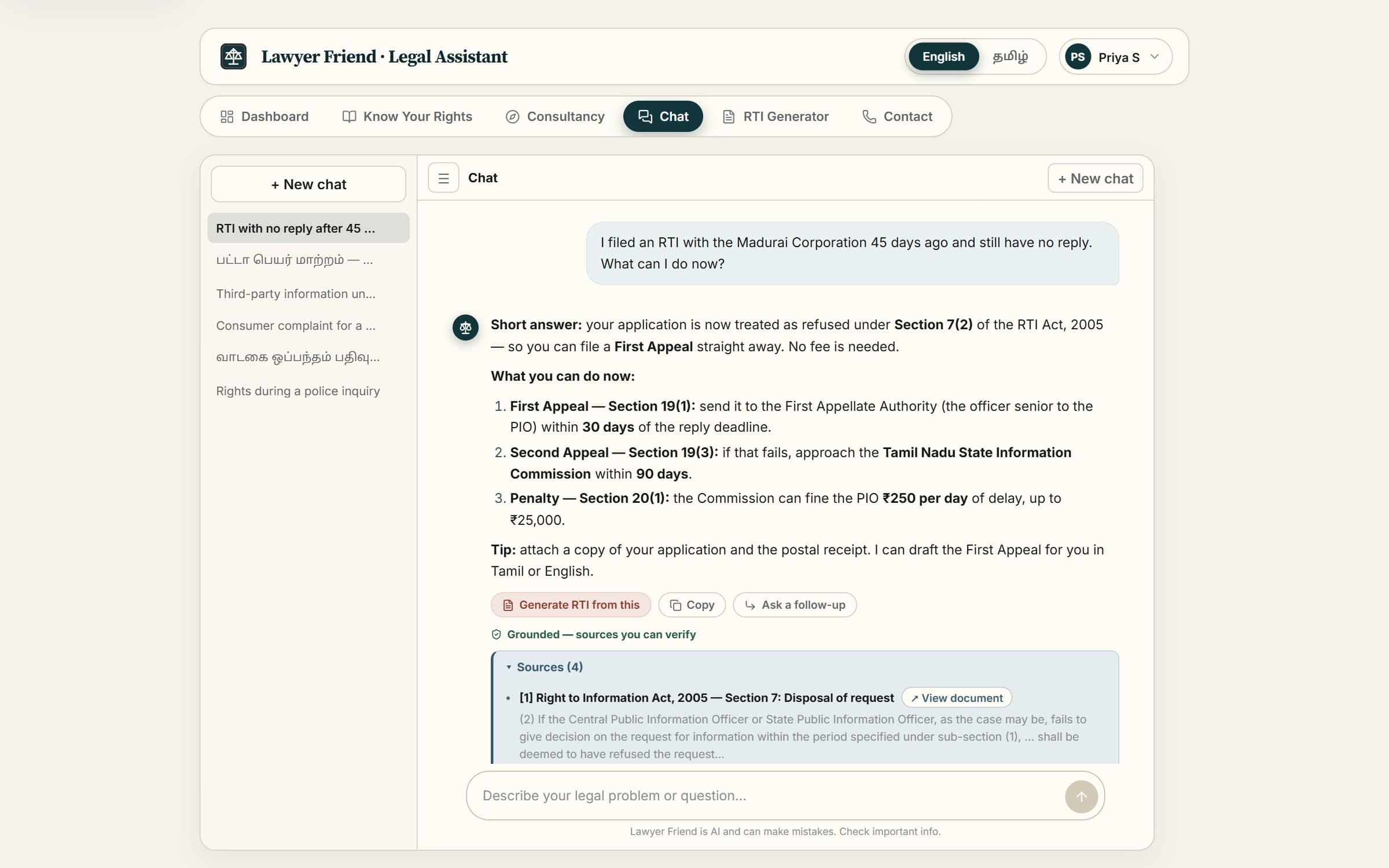The height and width of the screenshot is (868, 1389).
Task: Open the RTI Generator tab
Action: coord(776,117)
